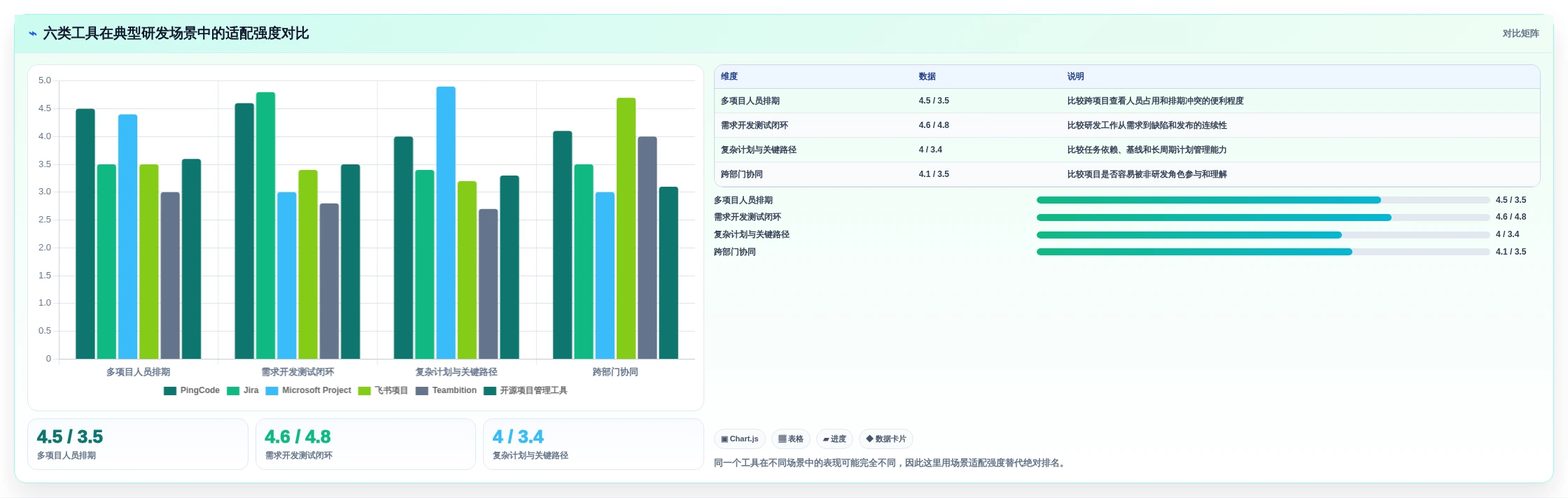Click the 4.6 / 4.8 value beside the progress bar
The width and height of the screenshot is (1568, 498).
(1511, 218)
